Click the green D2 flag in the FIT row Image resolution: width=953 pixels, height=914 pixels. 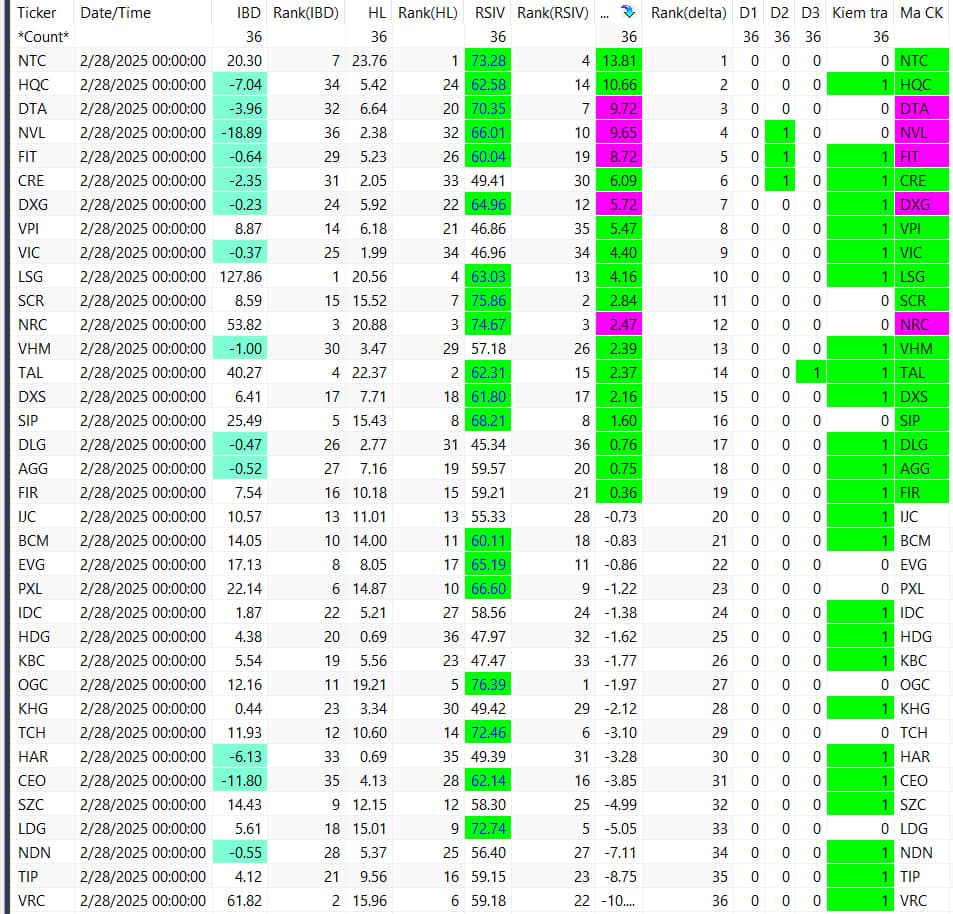click(x=780, y=157)
